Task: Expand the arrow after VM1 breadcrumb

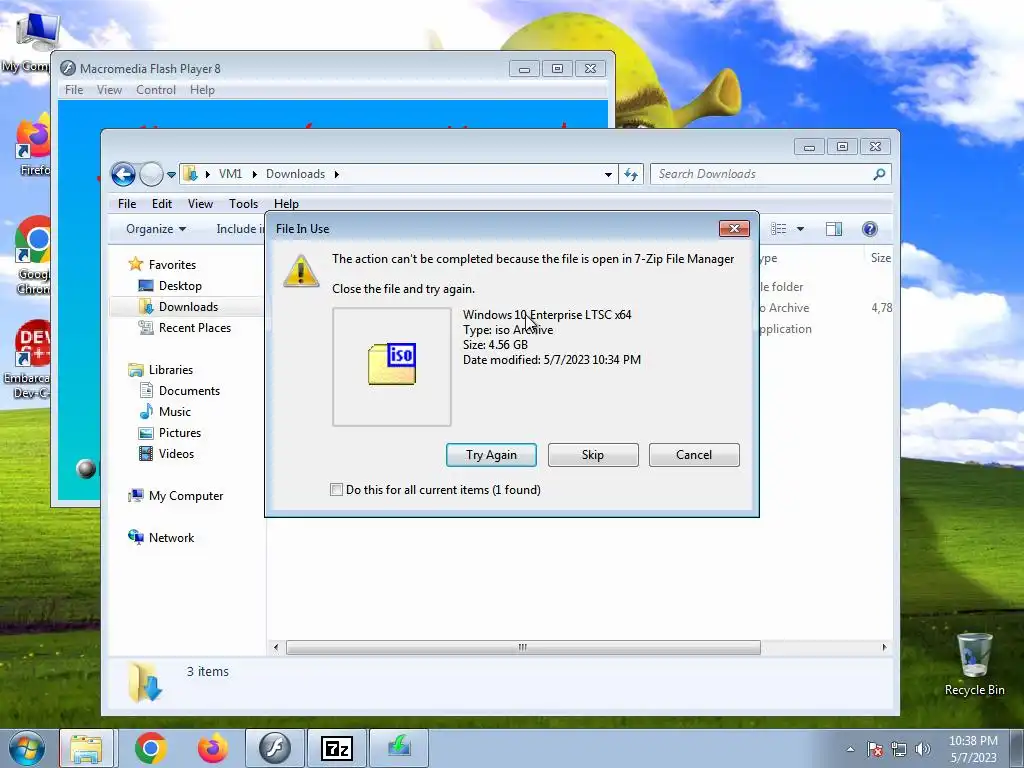Action: point(255,174)
